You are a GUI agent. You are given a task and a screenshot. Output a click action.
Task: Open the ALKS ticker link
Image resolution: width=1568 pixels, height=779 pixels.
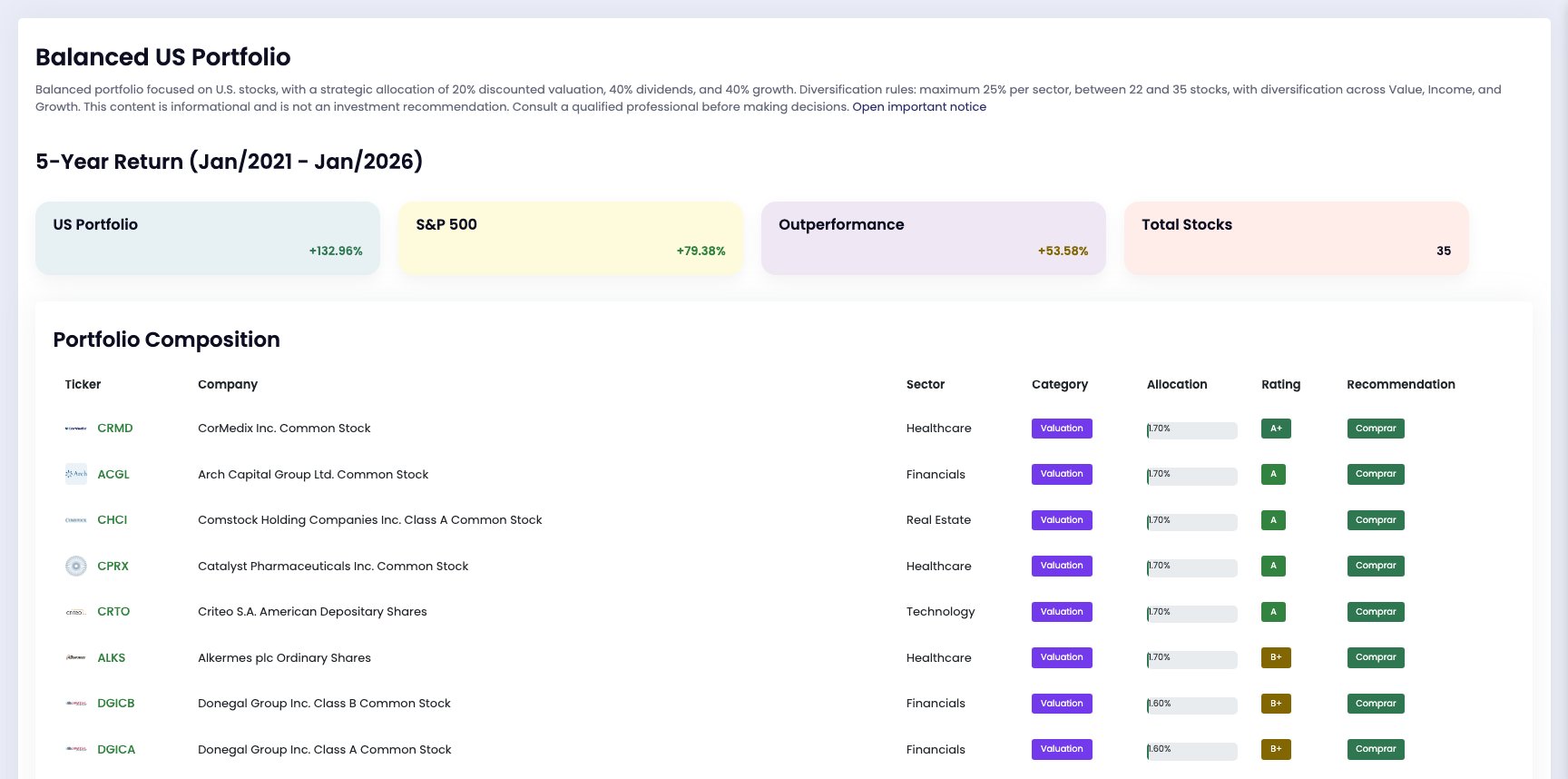coord(112,657)
